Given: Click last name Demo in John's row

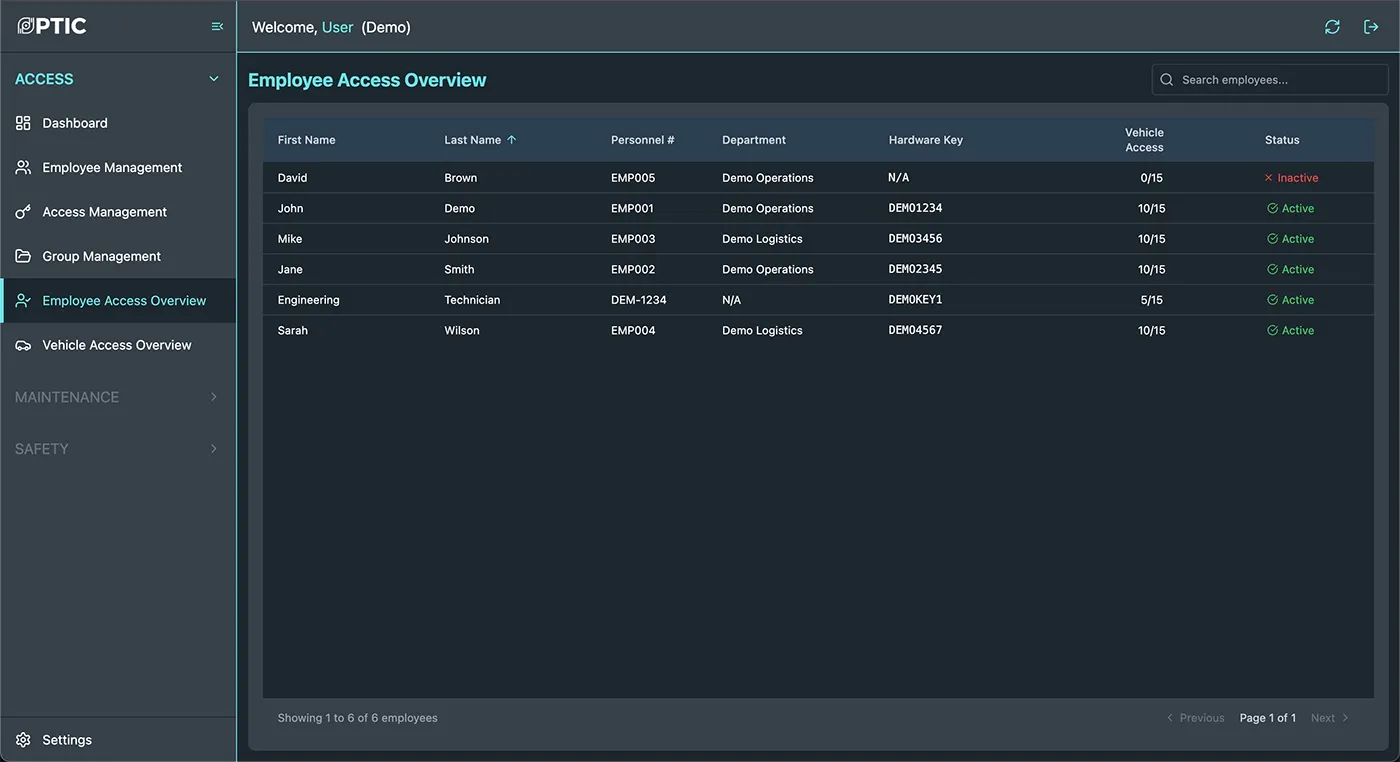Looking at the screenshot, I should point(460,208).
